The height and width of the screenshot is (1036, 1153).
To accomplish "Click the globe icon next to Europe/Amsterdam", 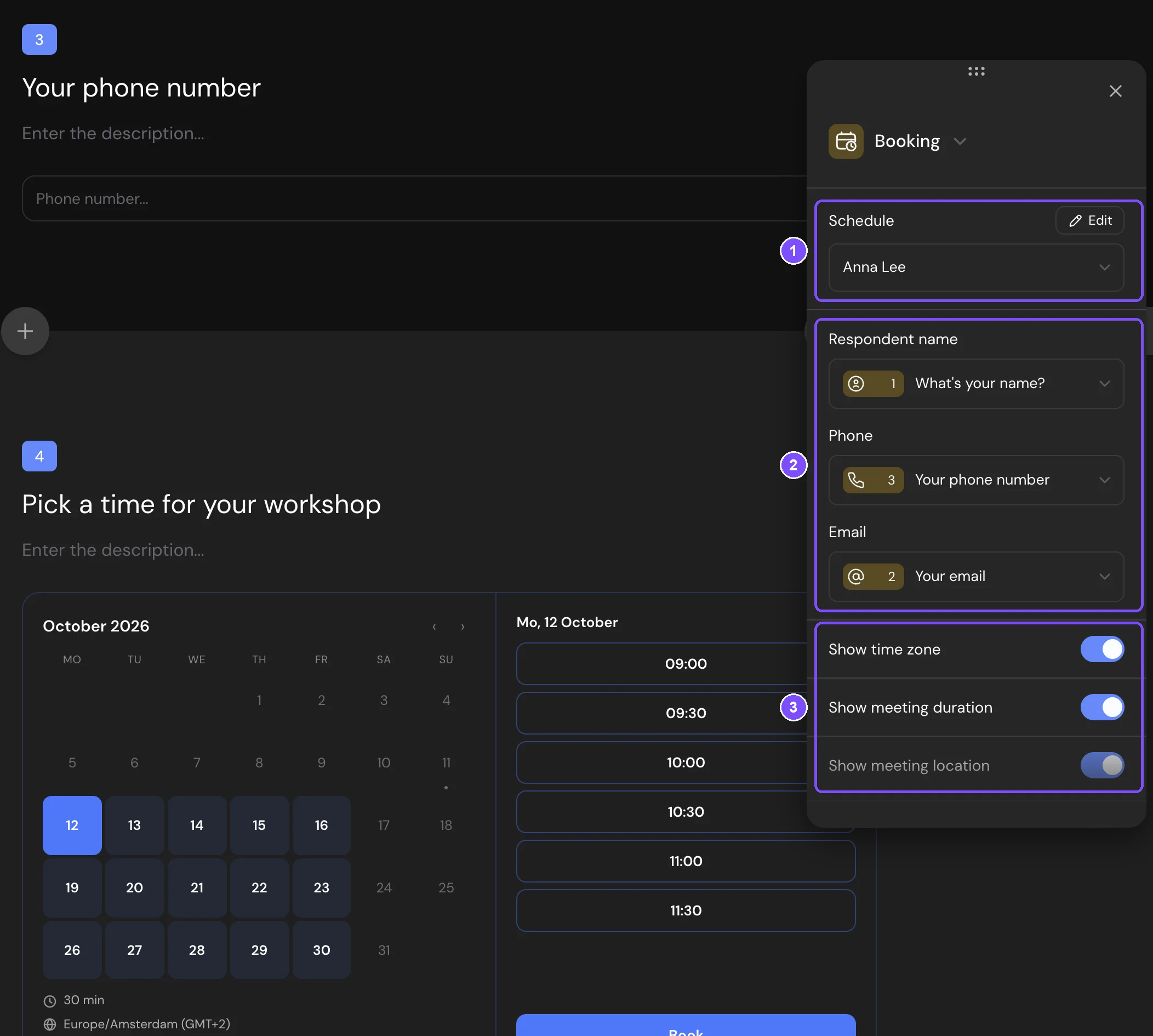I will point(50,1024).
